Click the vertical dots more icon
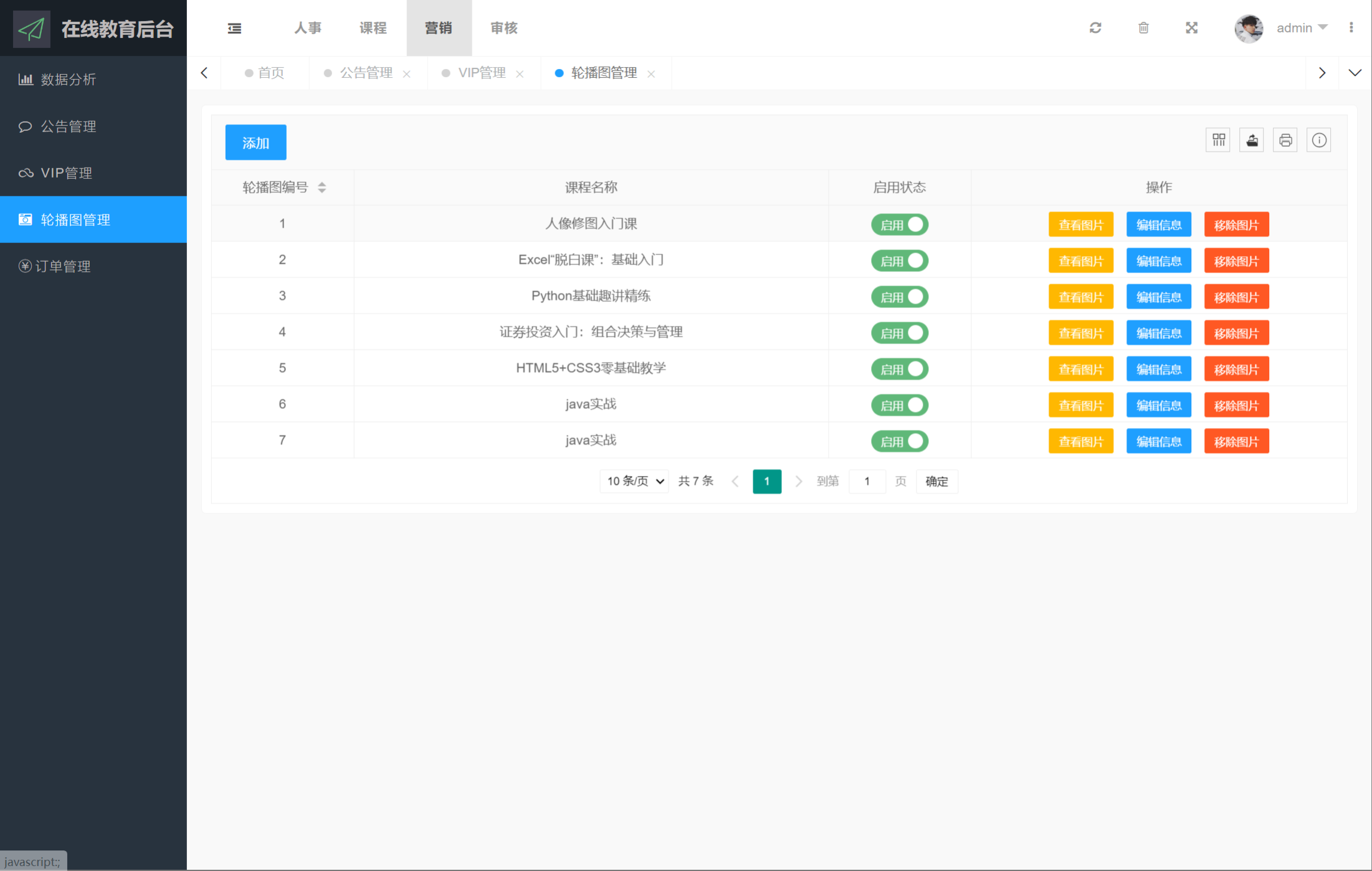 pyautogui.click(x=1351, y=28)
